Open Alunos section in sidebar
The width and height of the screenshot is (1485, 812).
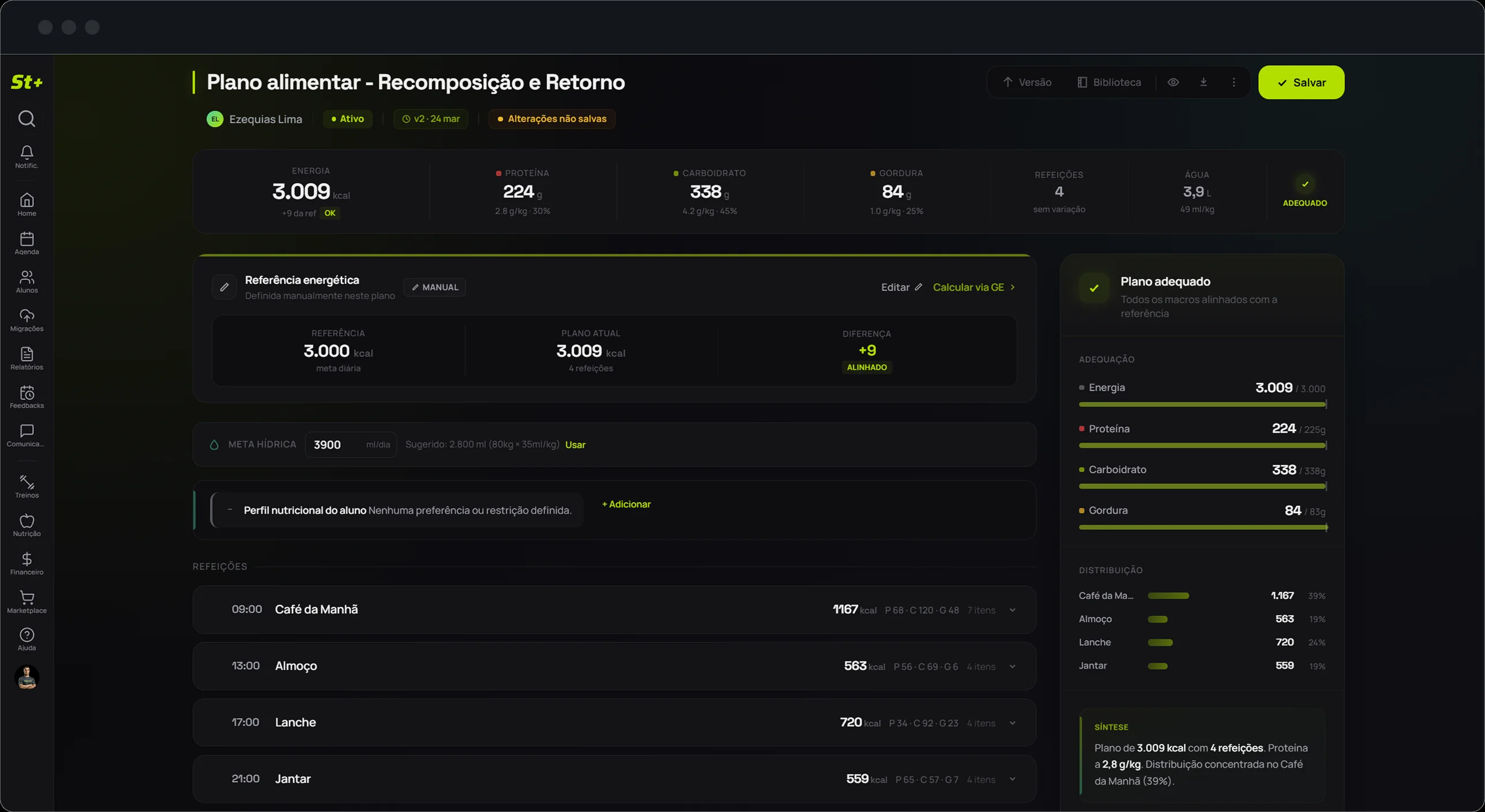[x=27, y=281]
